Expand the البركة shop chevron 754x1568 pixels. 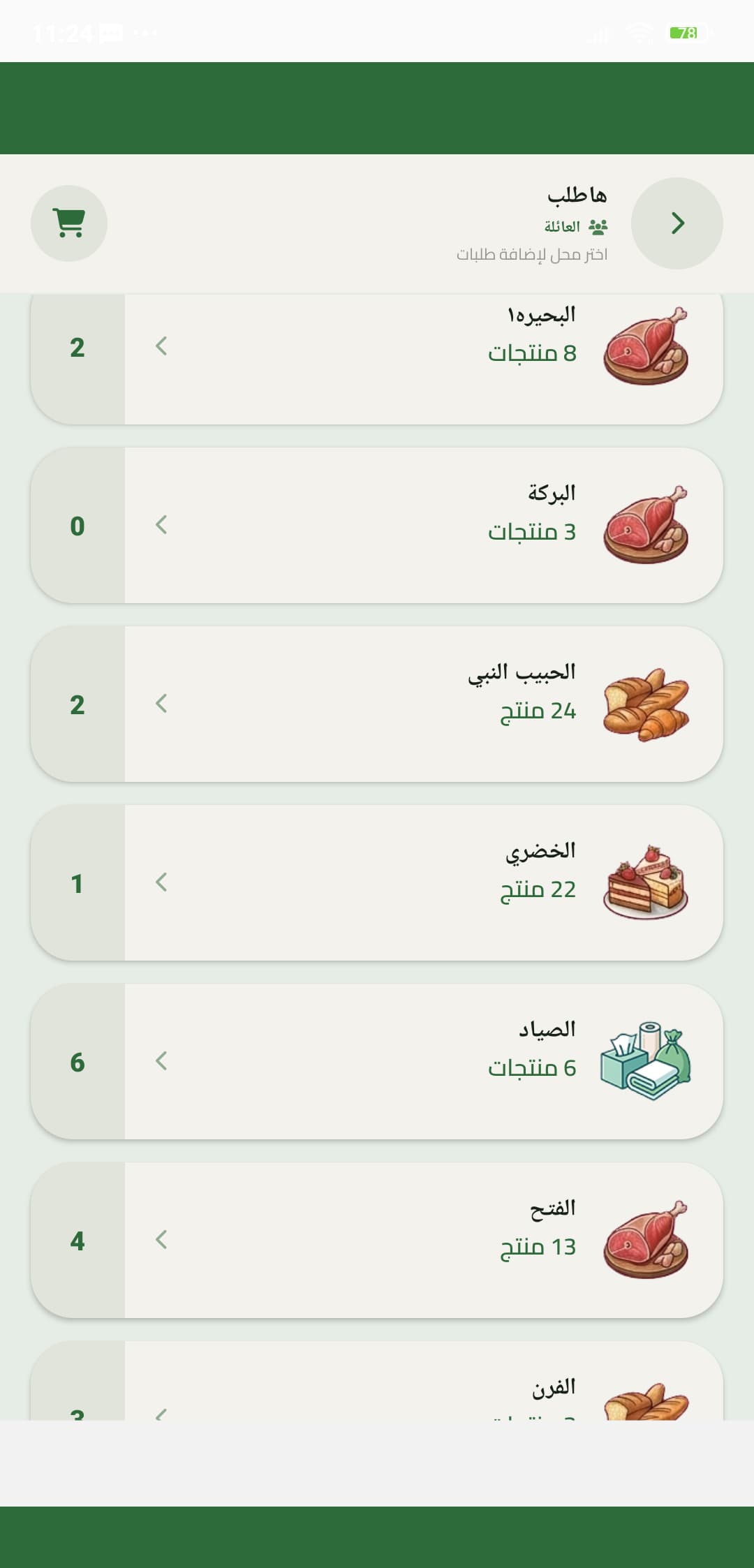(x=161, y=525)
